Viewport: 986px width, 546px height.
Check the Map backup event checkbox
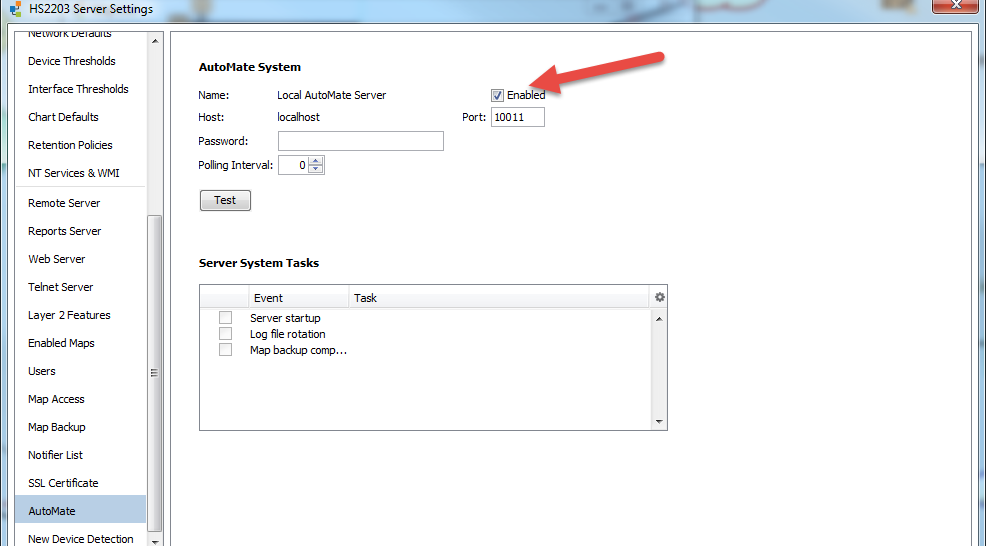tap(226, 350)
